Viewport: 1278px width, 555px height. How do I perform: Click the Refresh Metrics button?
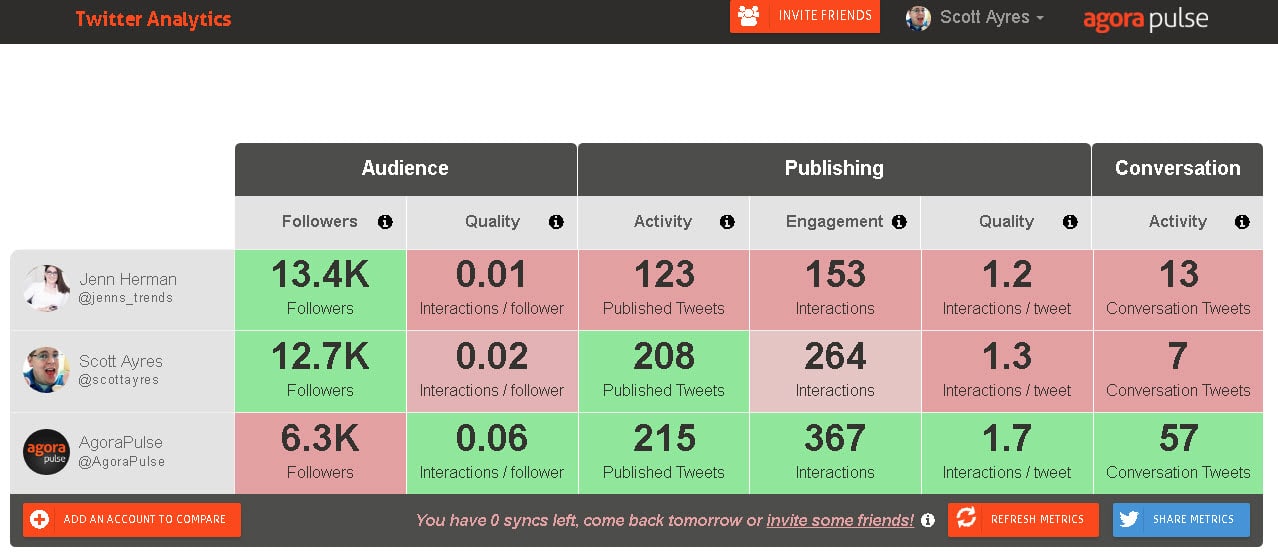[x=1023, y=520]
